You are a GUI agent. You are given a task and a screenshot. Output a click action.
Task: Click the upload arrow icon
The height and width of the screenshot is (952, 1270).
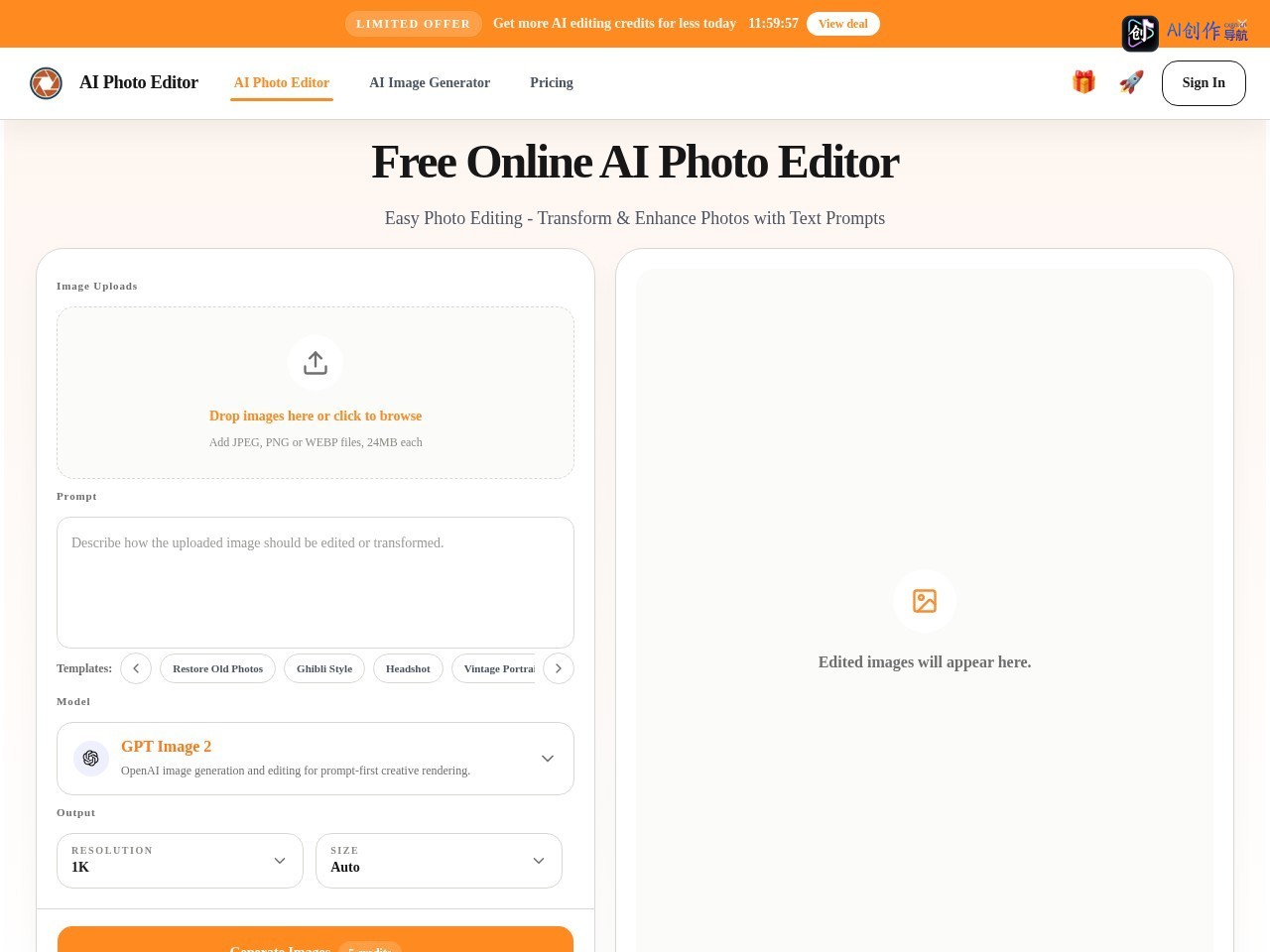point(316,363)
